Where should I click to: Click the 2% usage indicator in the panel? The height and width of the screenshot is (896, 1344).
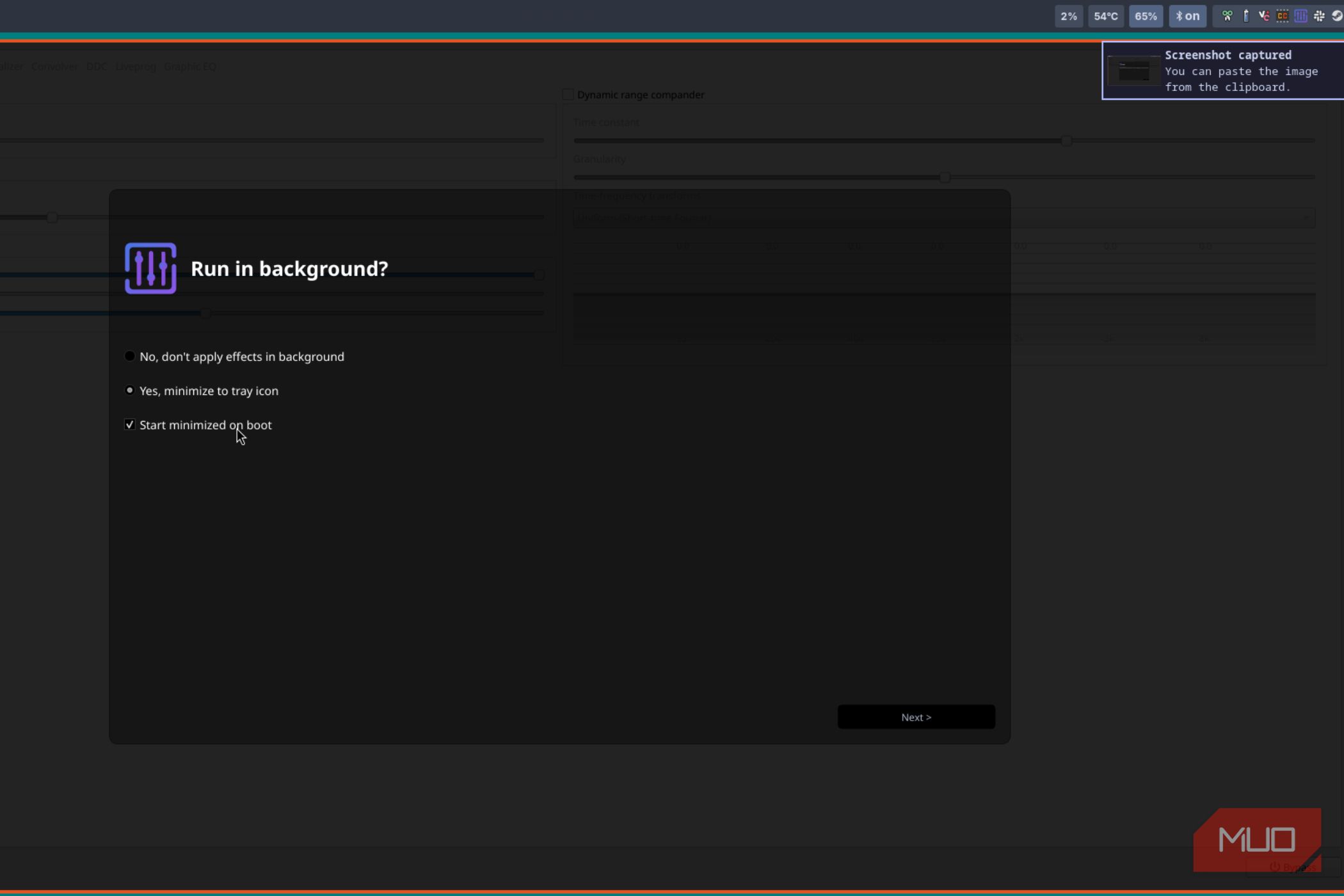pyautogui.click(x=1069, y=16)
